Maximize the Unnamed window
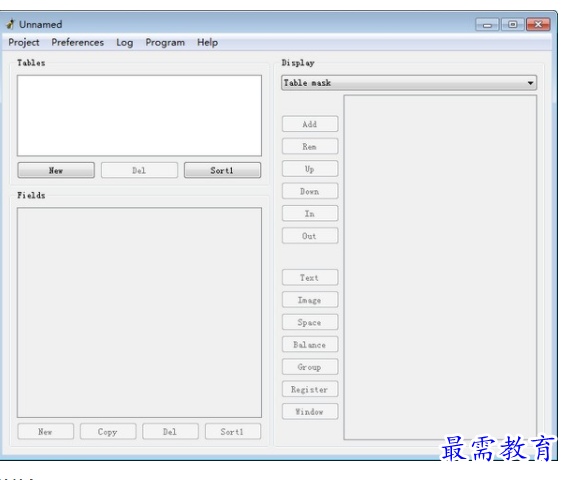Image resolution: width=563 pixels, height=480 pixels. (512, 24)
